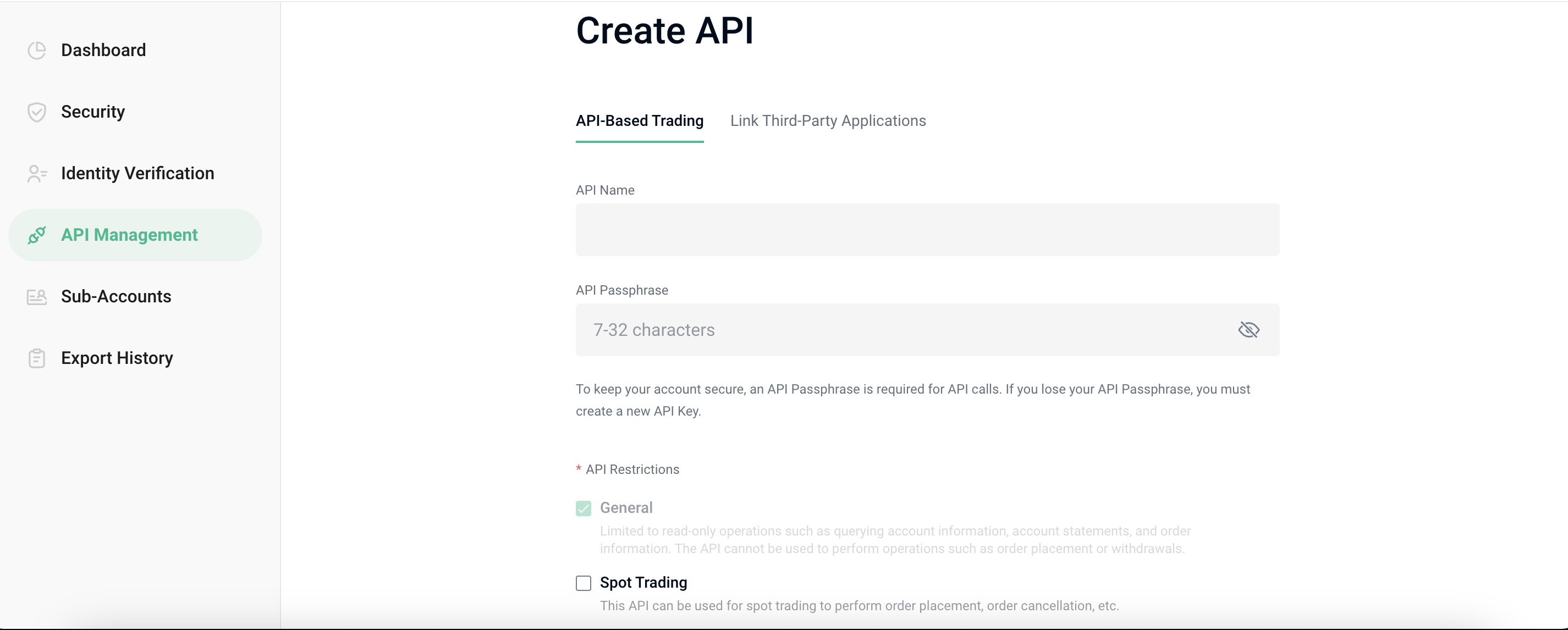Enable the Spot Trading checkbox
The image size is (1568, 630).
pyautogui.click(x=584, y=584)
